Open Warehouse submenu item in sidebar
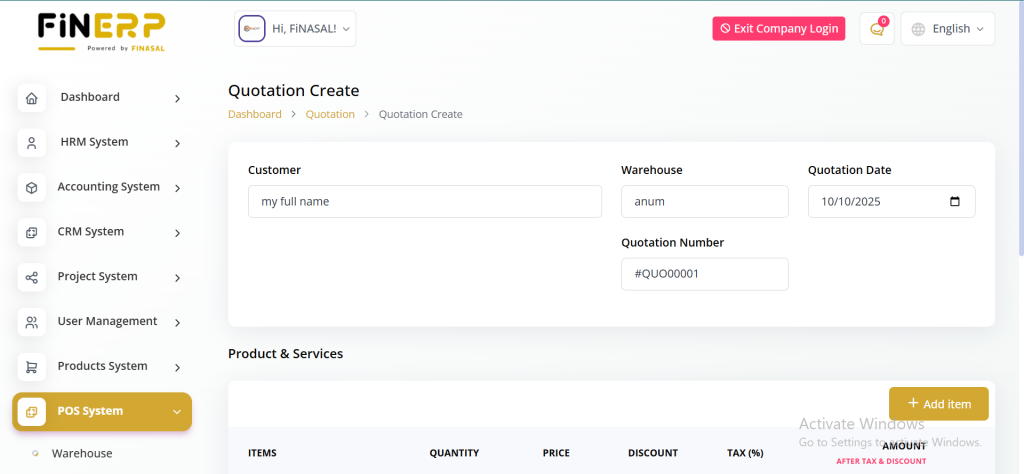 click(82, 453)
